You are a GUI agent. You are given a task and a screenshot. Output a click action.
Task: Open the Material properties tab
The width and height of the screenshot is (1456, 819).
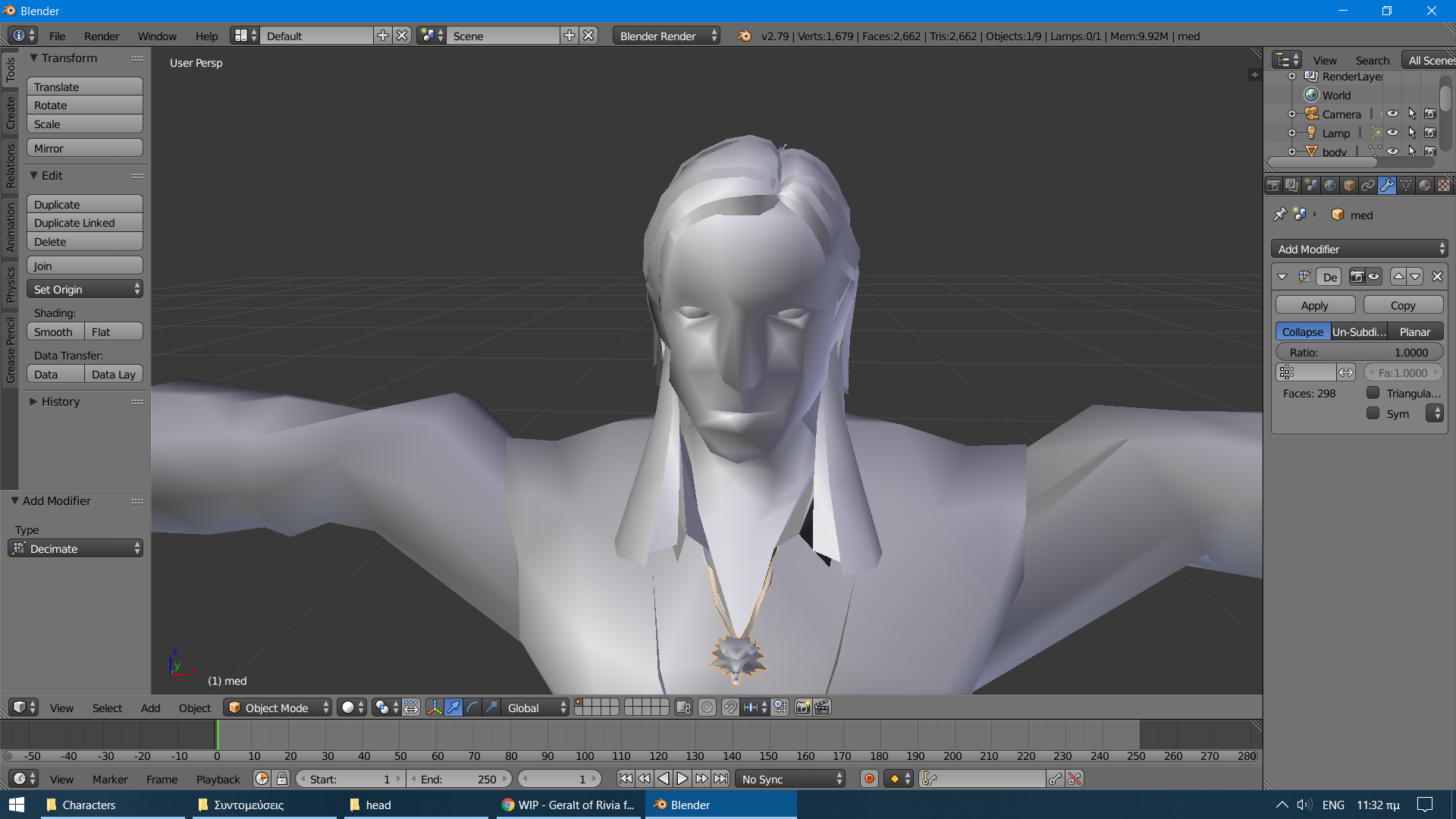click(x=1425, y=186)
